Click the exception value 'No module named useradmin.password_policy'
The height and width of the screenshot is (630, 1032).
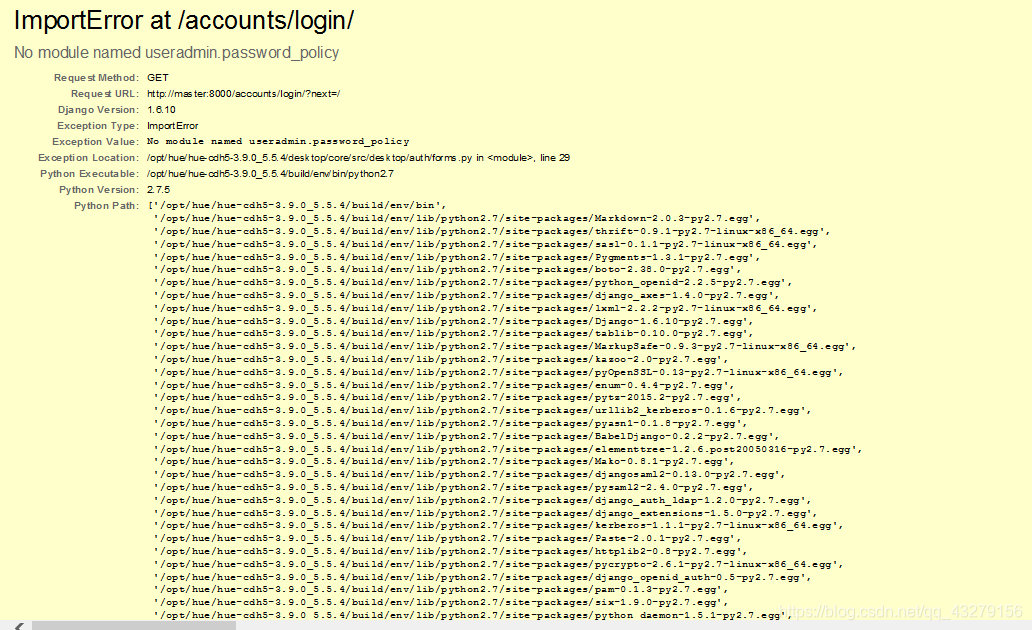pos(278,141)
